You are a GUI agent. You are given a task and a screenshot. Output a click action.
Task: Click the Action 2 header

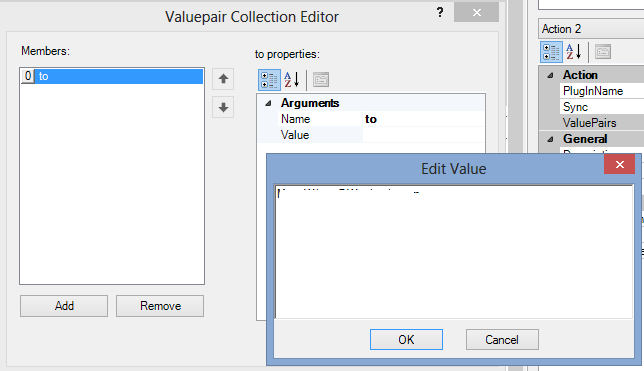coord(591,29)
